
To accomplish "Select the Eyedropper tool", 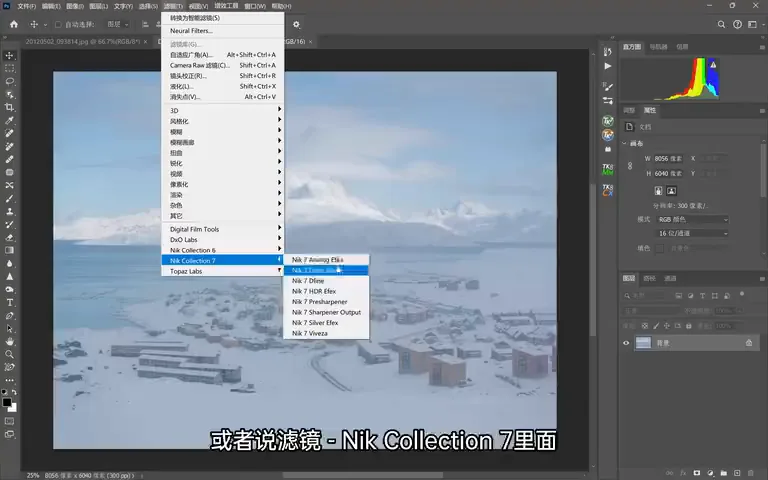I will [9, 120].
